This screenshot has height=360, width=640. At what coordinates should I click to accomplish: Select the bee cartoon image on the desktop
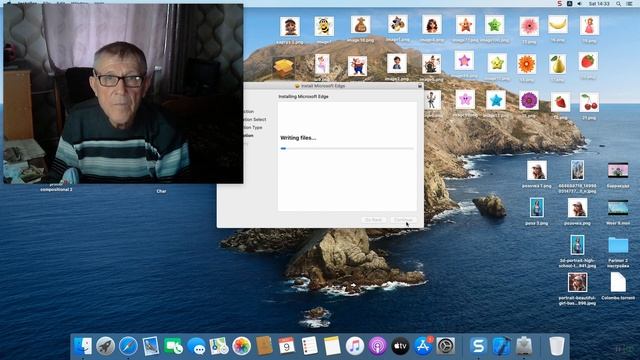[x=324, y=27]
